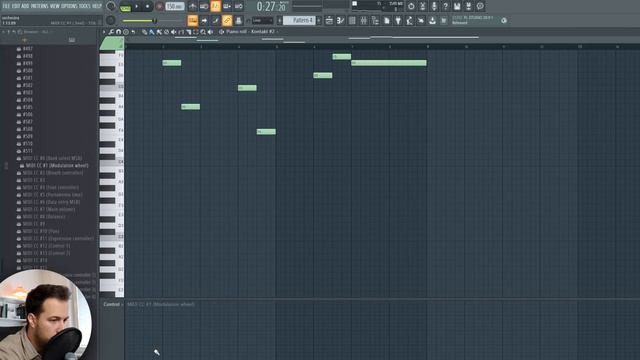Image resolution: width=640 pixels, height=360 pixels.
Task: Open the TOOLS menu
Action: 84,6
